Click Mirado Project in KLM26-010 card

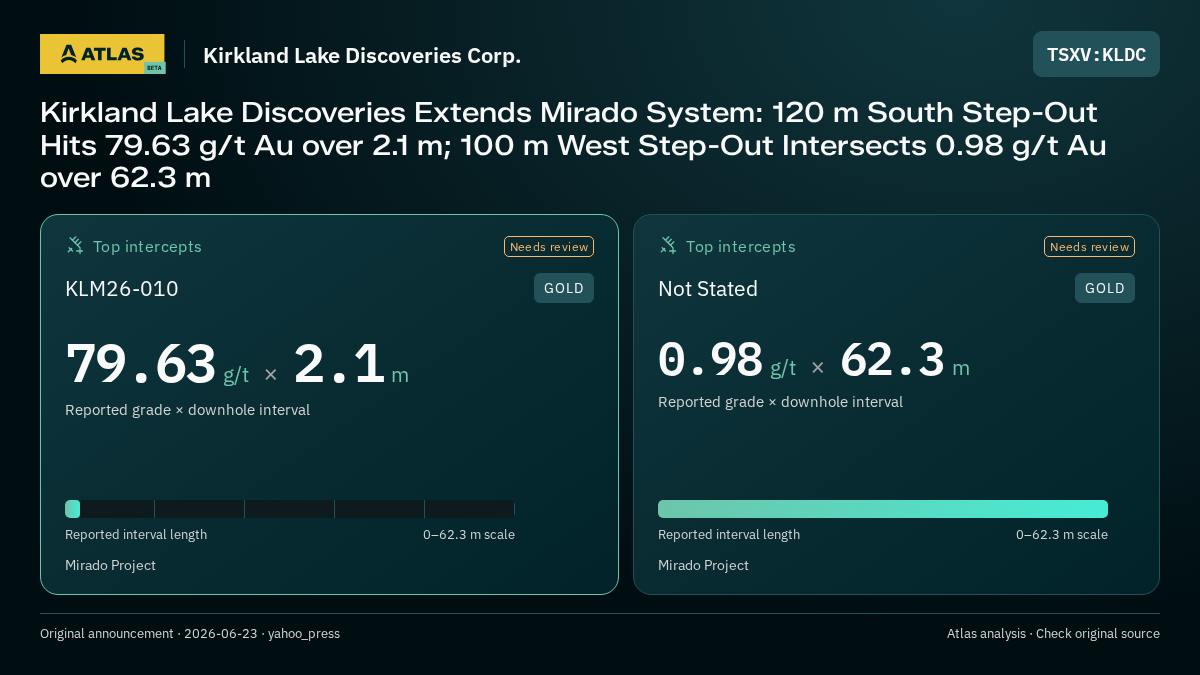(110, 566)
